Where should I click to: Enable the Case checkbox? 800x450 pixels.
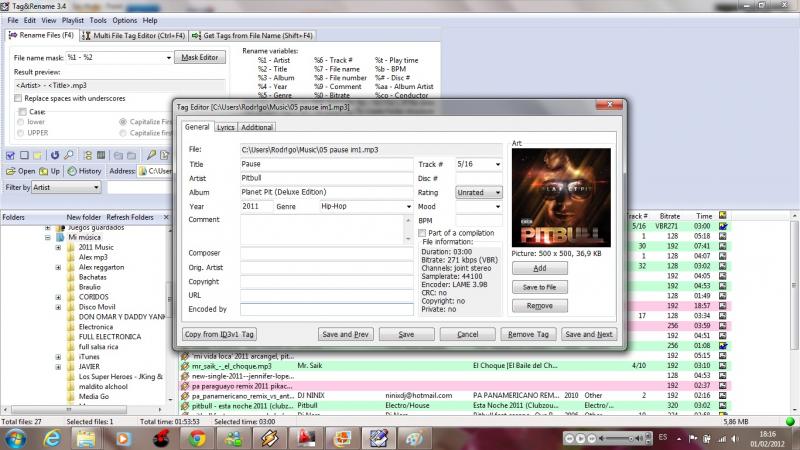coord(19,111)
